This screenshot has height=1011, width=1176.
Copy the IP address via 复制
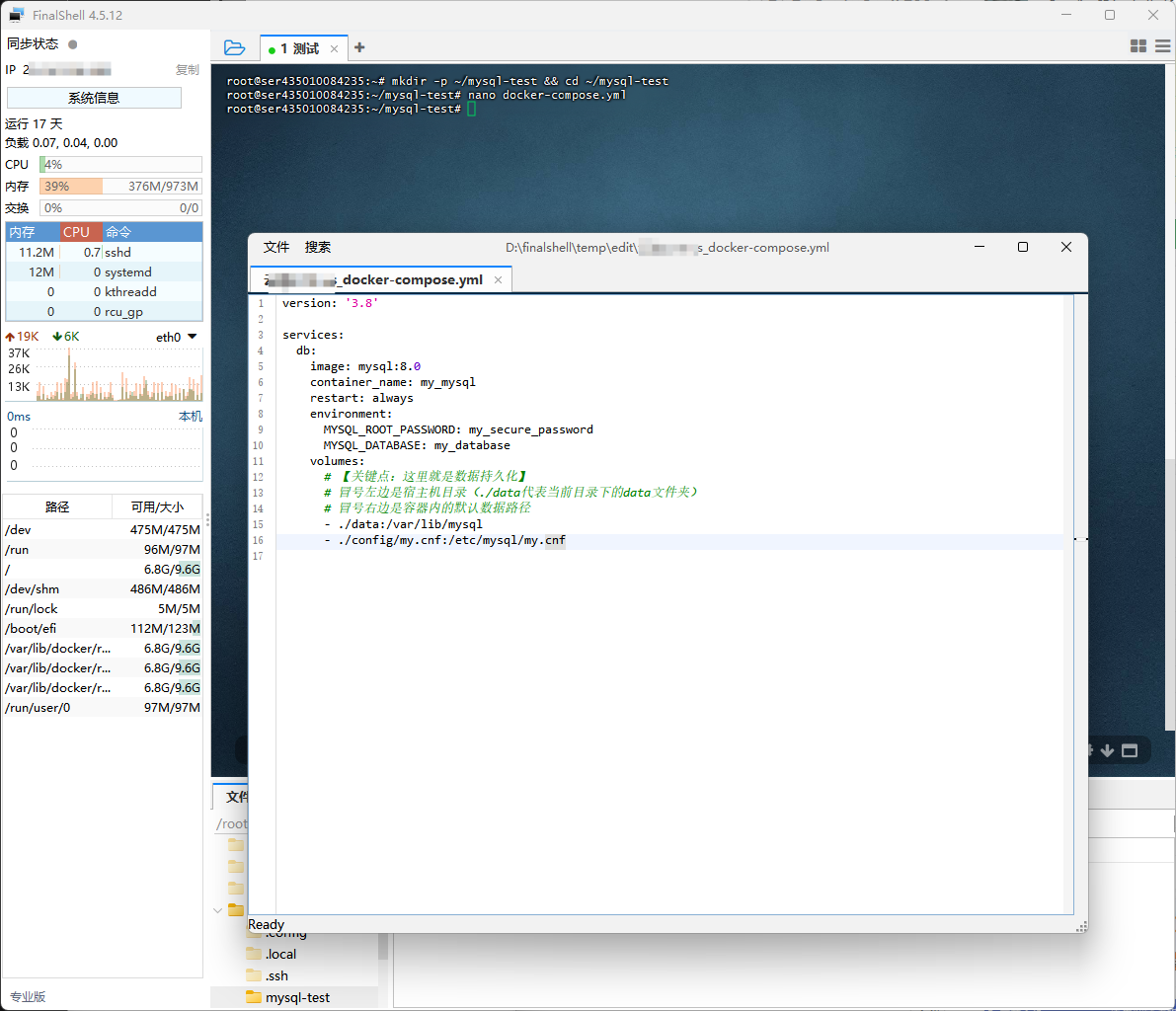187,70
